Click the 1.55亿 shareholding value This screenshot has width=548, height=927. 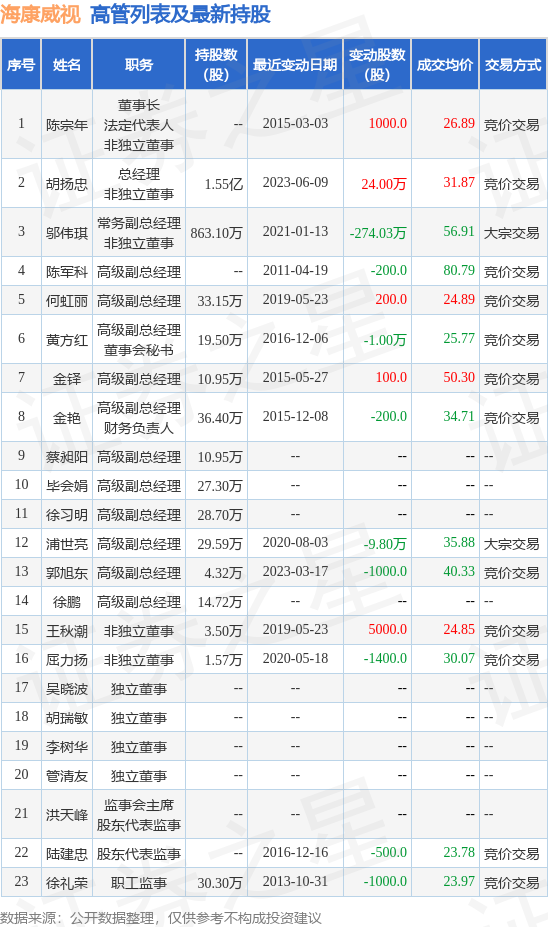tap(223, 184)
